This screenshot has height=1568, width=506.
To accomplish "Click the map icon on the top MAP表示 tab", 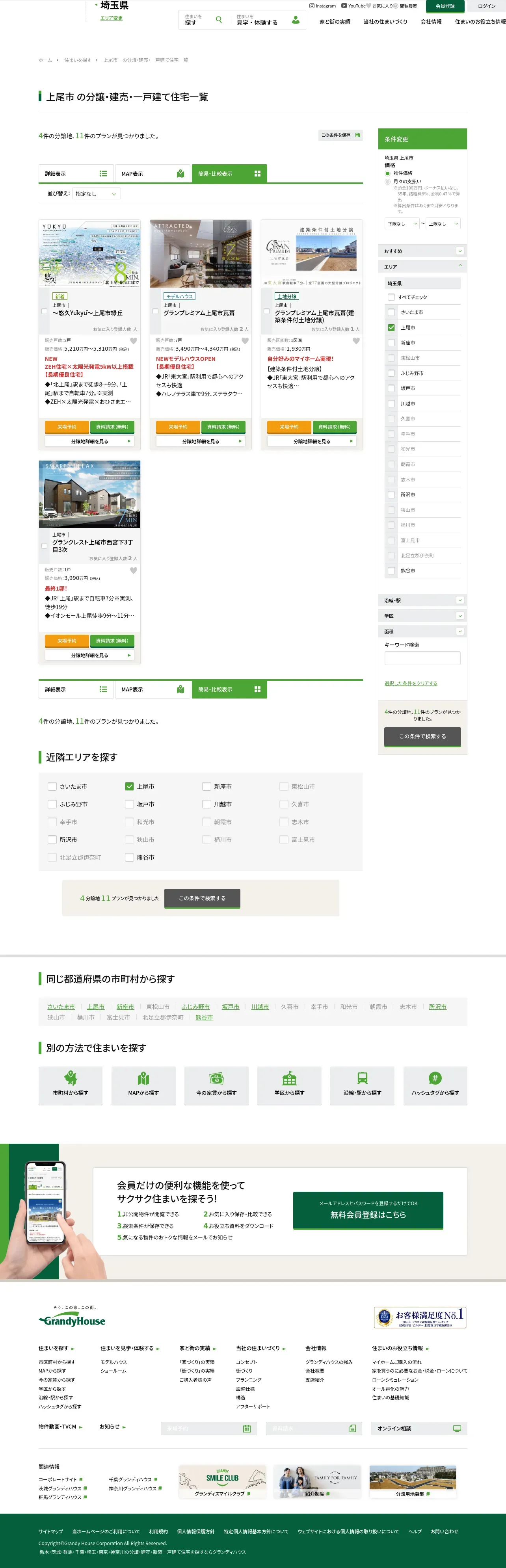I will (x=180, y=173).
